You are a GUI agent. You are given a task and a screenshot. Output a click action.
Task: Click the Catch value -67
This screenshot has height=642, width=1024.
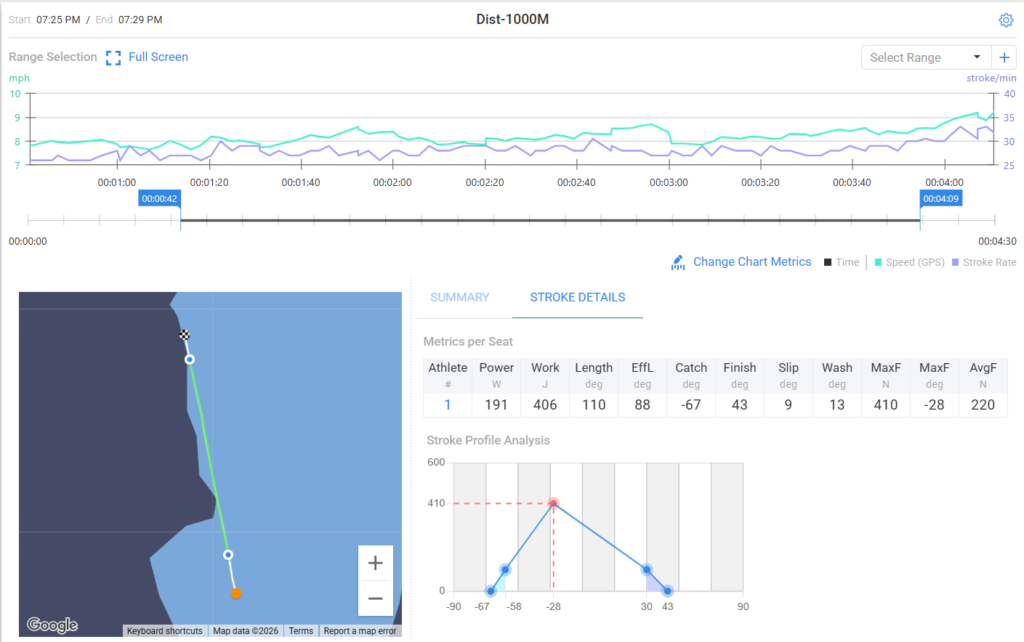690,405
